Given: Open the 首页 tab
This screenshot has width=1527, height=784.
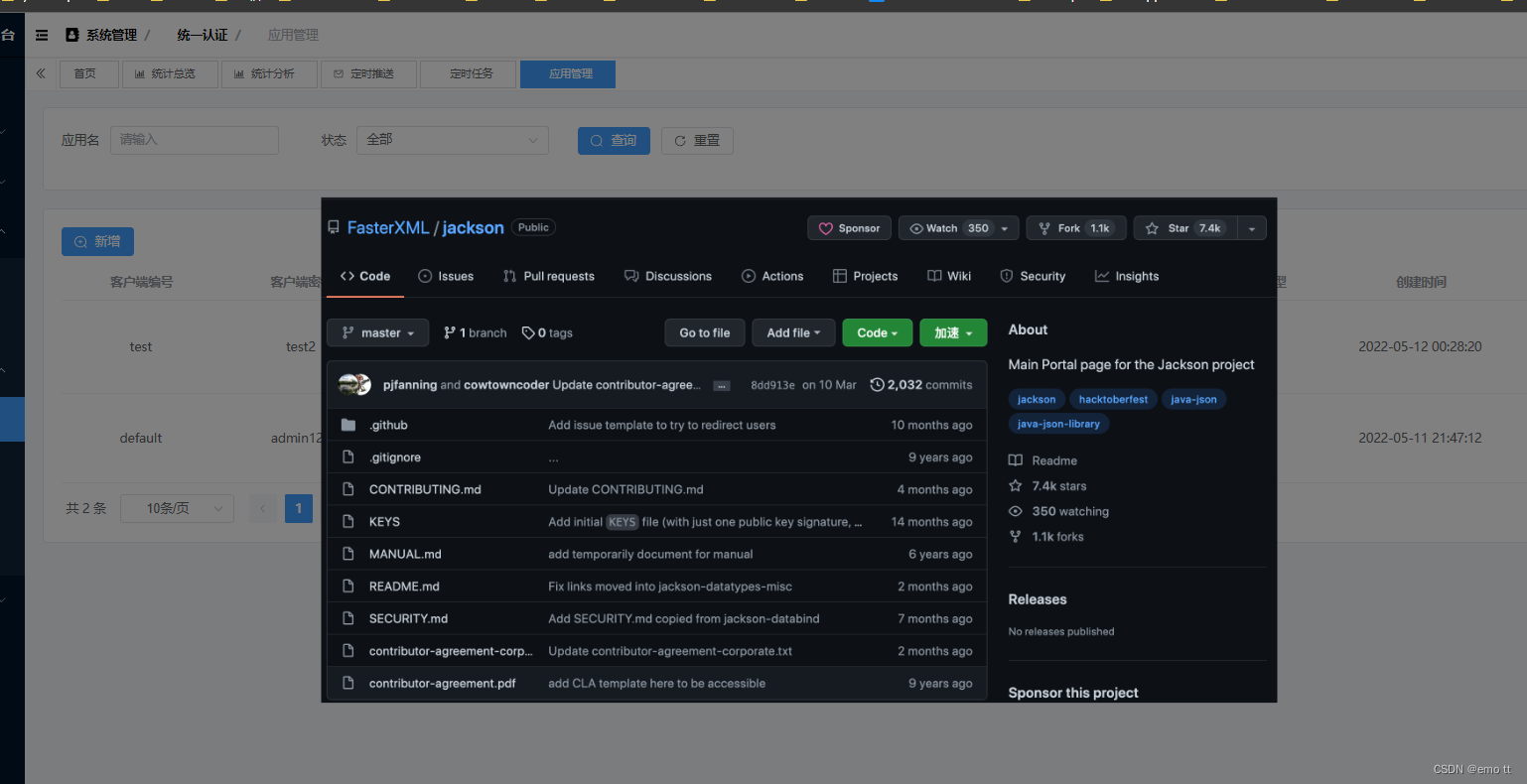Looking at the screenshot, I should [89, 73].
